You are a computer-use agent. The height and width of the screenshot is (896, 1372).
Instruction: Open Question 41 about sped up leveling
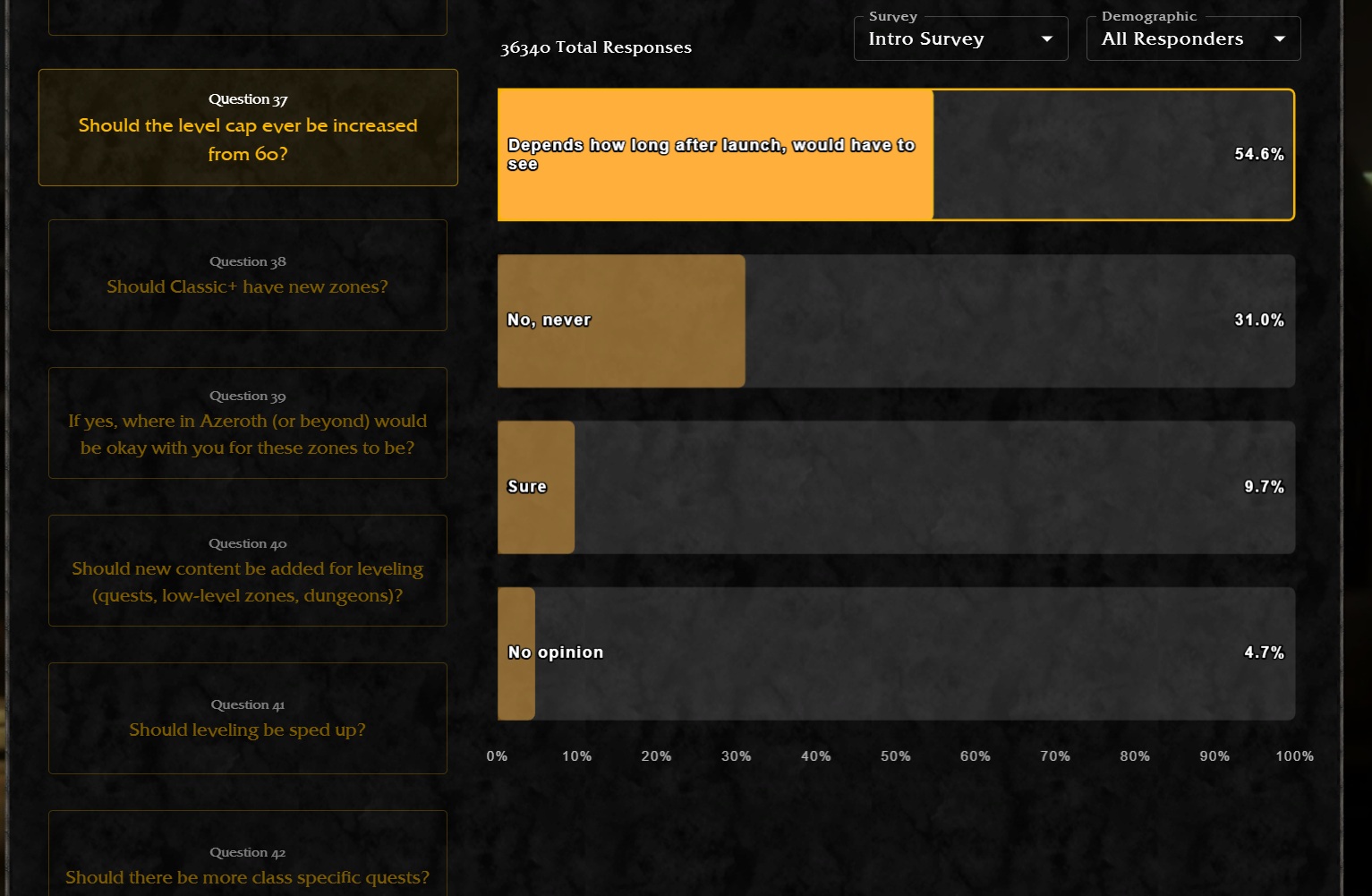pos(248,718)
